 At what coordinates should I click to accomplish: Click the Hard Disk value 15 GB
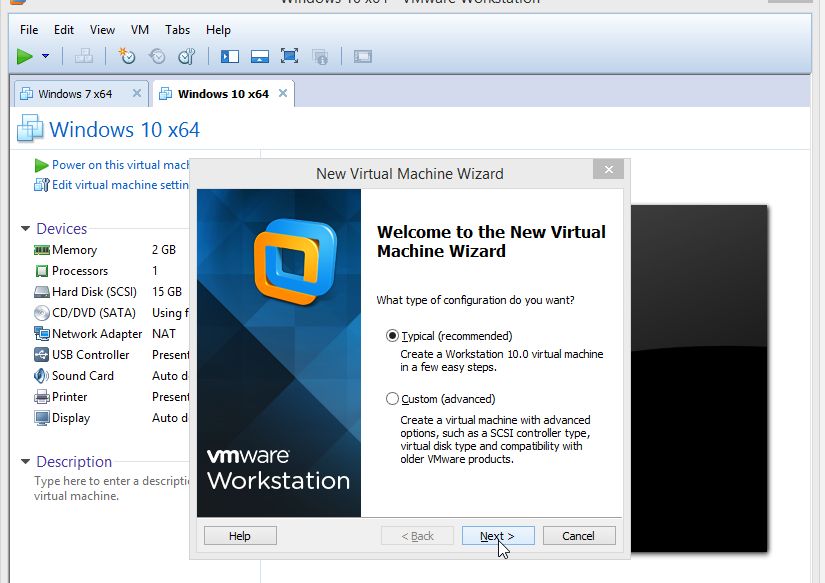coord(167,292)
